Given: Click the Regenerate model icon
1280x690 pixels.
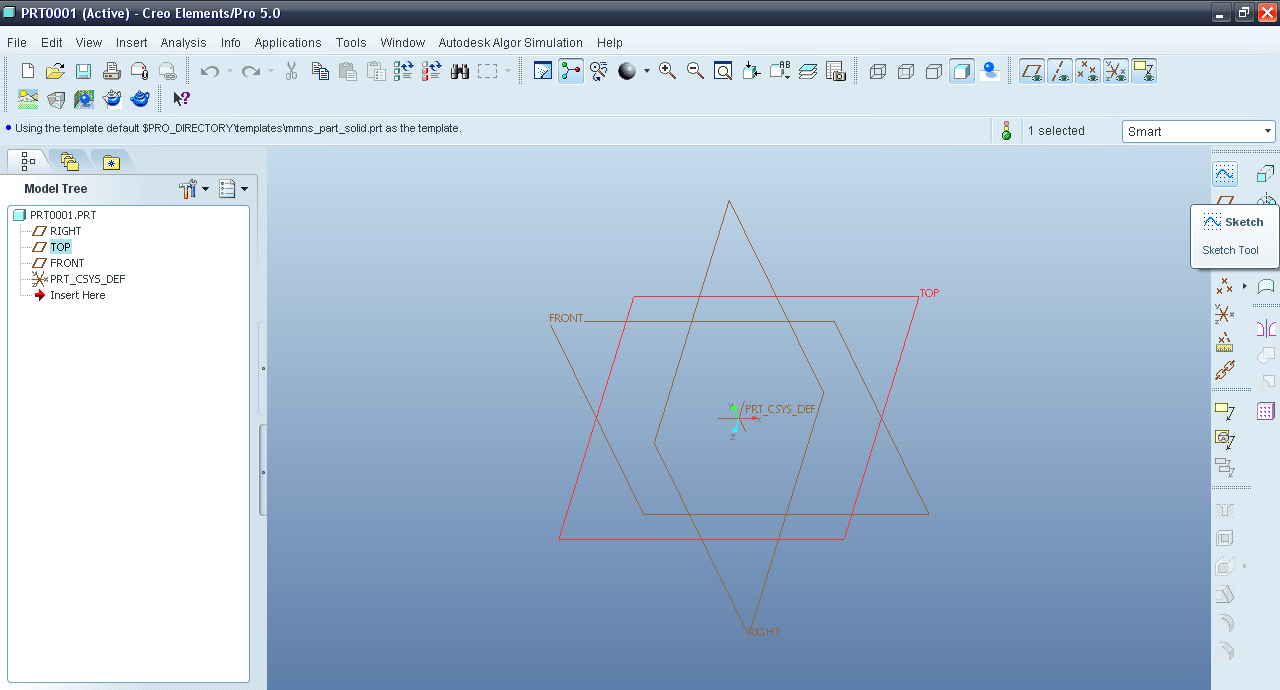Looking at the screenshot, I should point(404,71).
